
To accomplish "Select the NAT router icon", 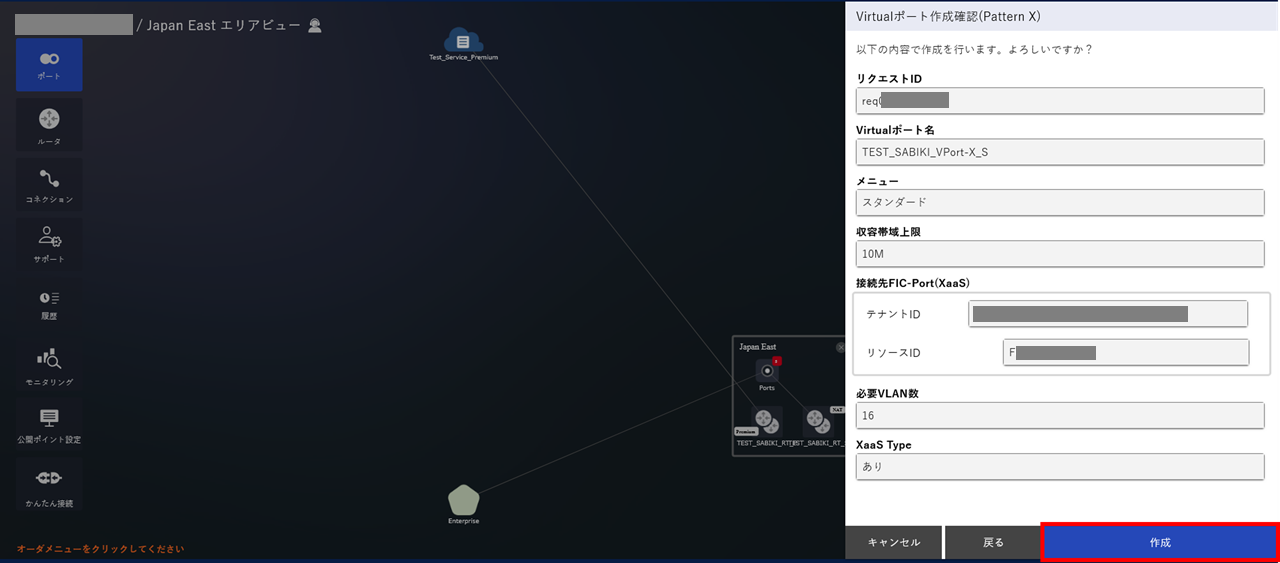I will (818, 421).
